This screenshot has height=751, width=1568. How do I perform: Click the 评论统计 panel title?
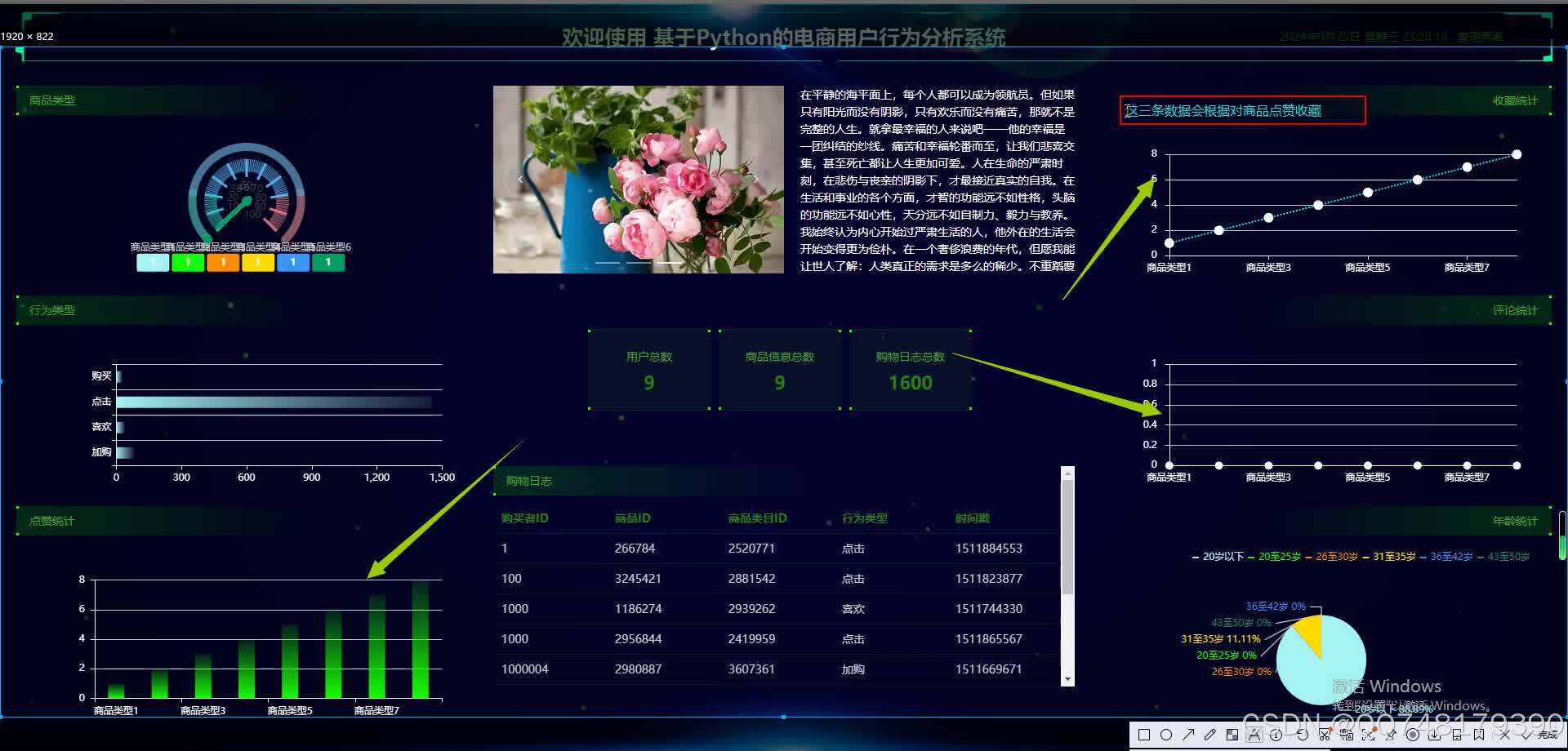pos(1515,310)
